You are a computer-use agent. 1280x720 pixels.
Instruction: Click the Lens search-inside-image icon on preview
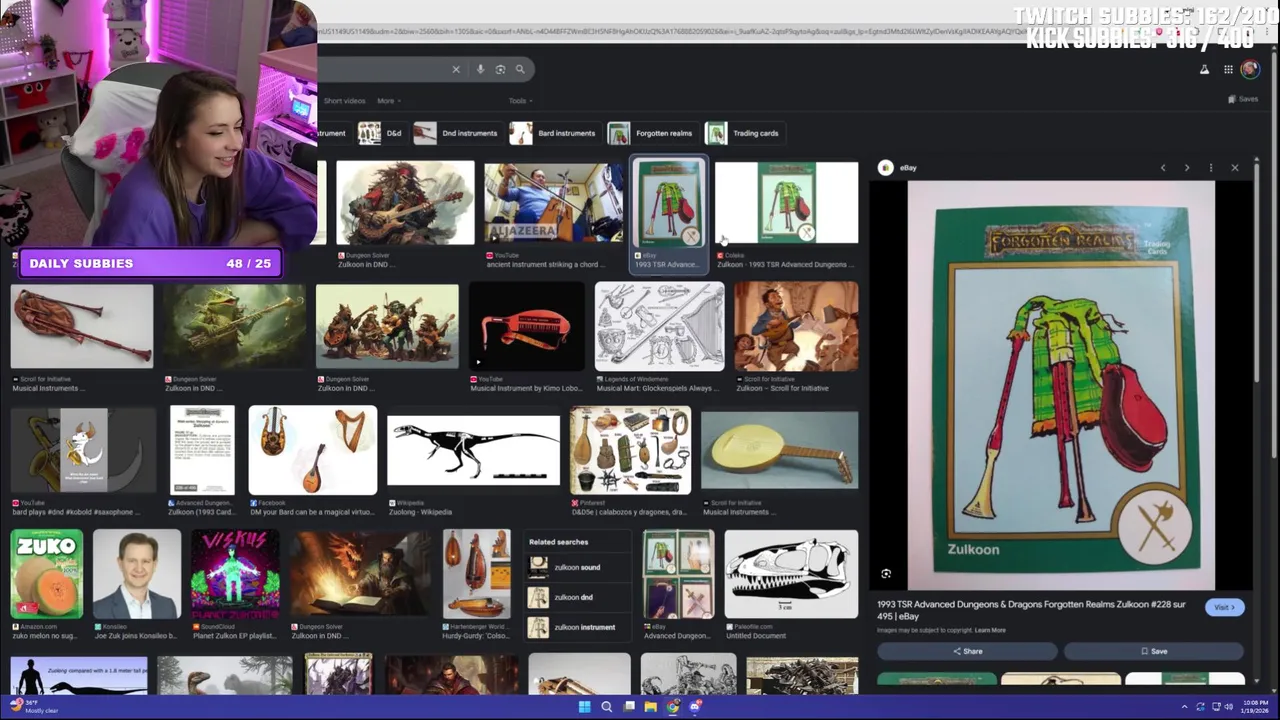[x=886, y=574]
